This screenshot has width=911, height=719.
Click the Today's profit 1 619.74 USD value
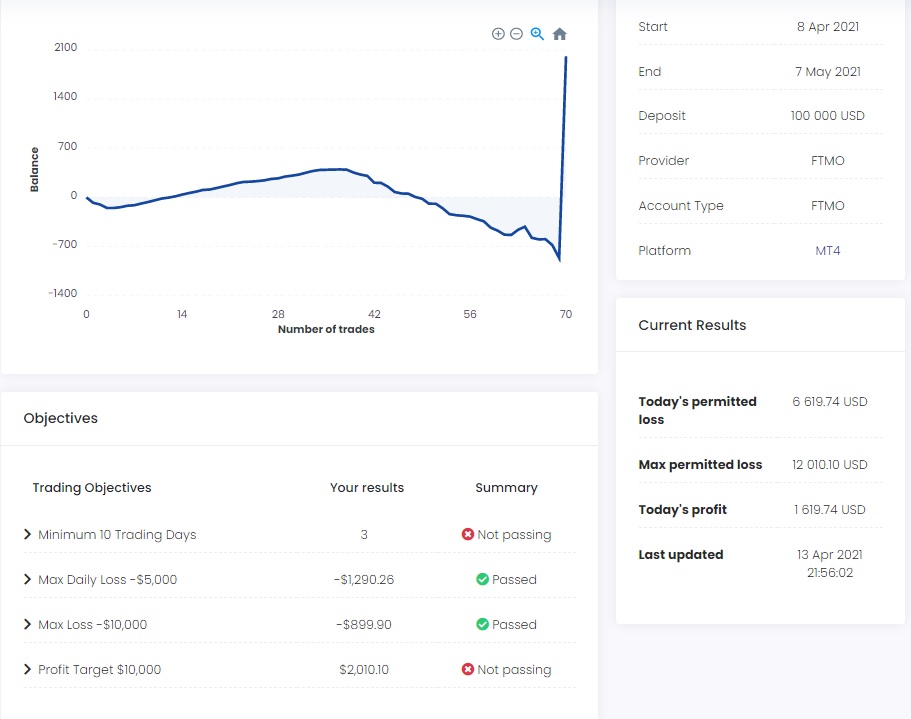click(x=830, y=510)
